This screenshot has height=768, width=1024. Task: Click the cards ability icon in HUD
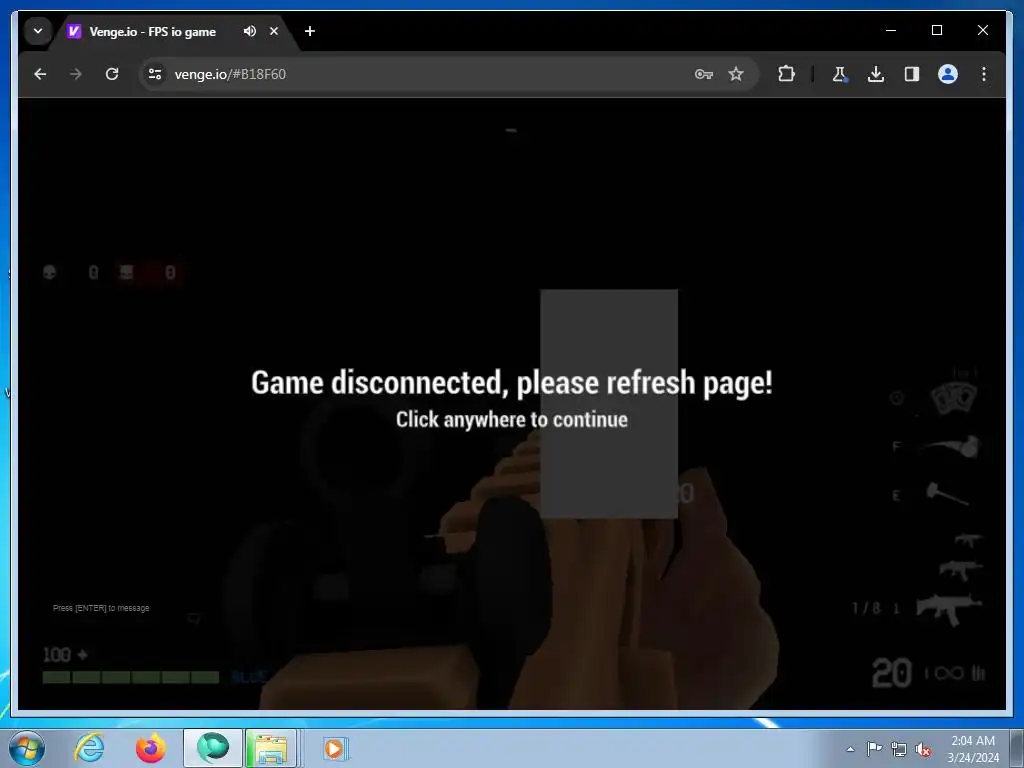[x=953, y=398]
